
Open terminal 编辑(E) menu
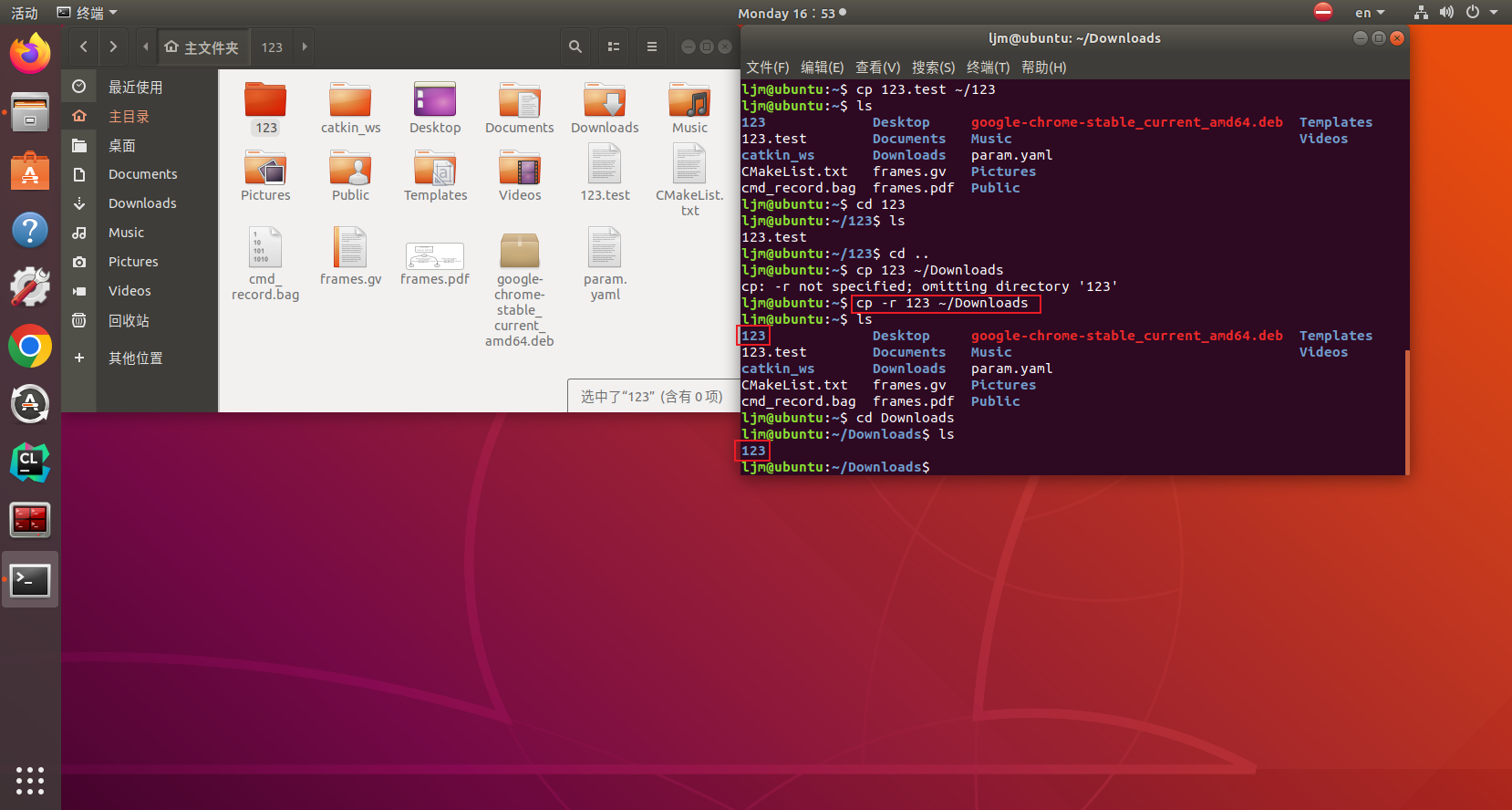tap(823, 67)
